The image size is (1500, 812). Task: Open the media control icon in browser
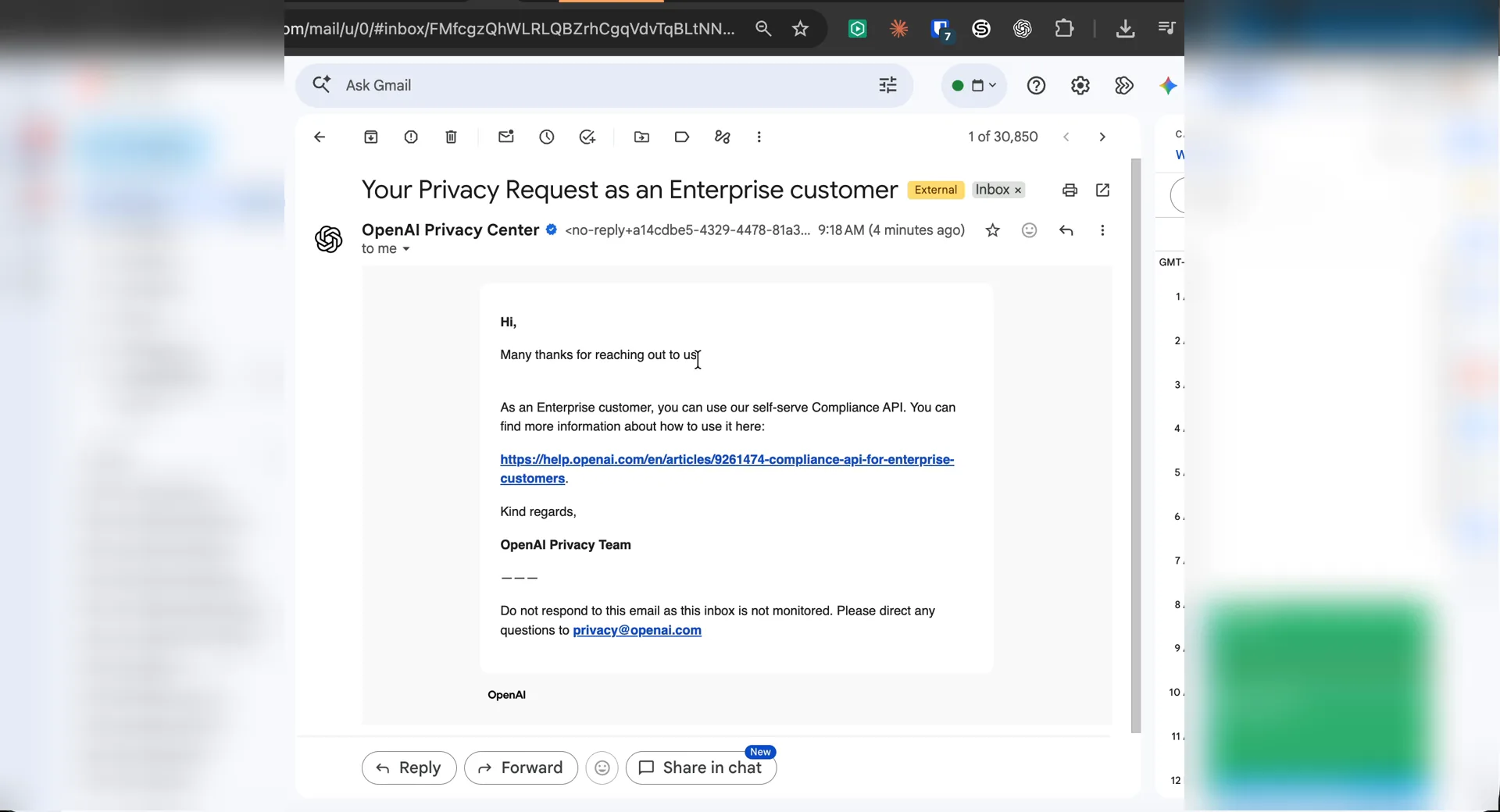pyautogui.click(x=1166, y=29)
